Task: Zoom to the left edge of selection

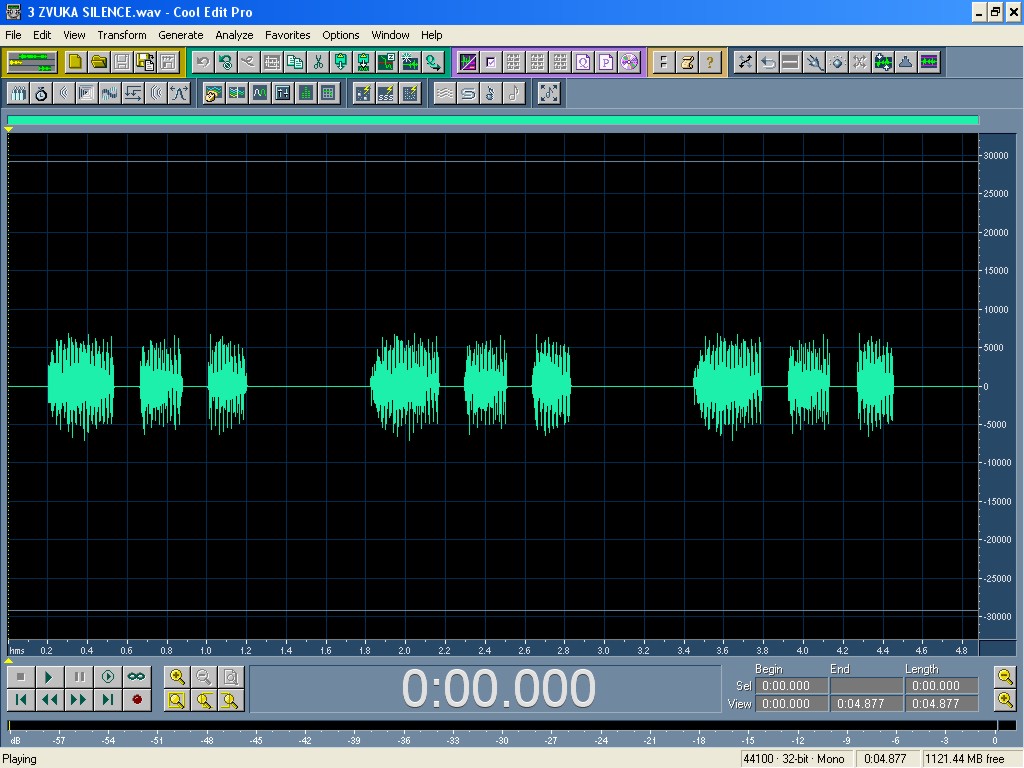Action: click(x=204, y=700)
